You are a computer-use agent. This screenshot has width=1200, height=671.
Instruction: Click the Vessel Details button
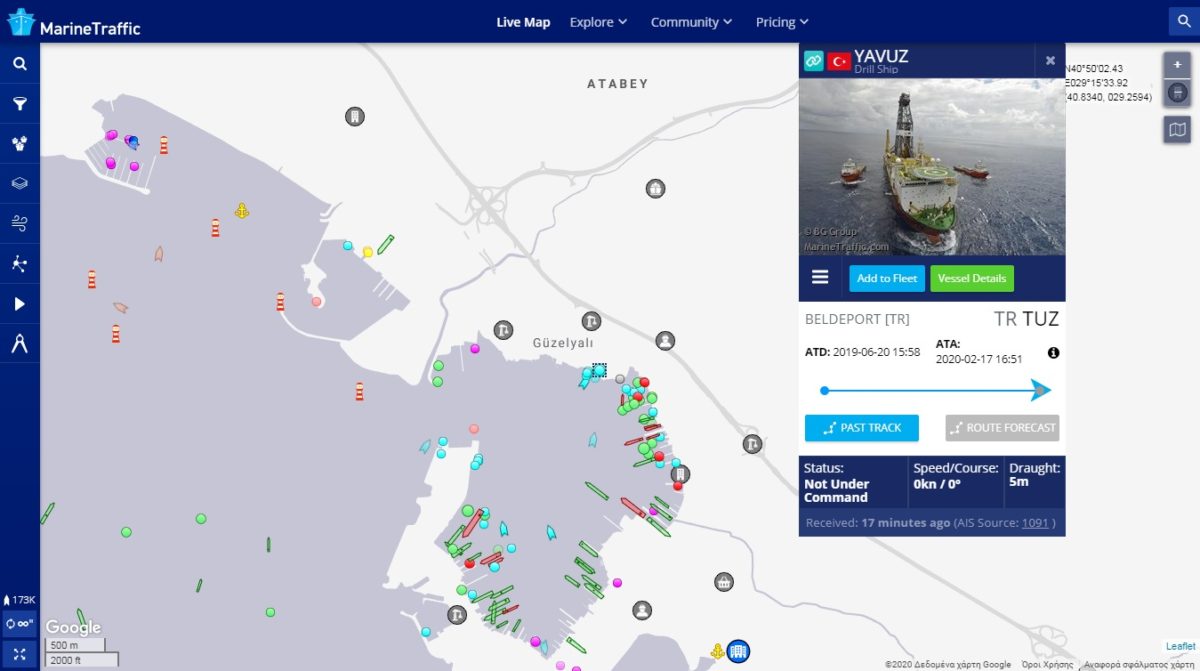pyautogui.click(x=972, y=278)
